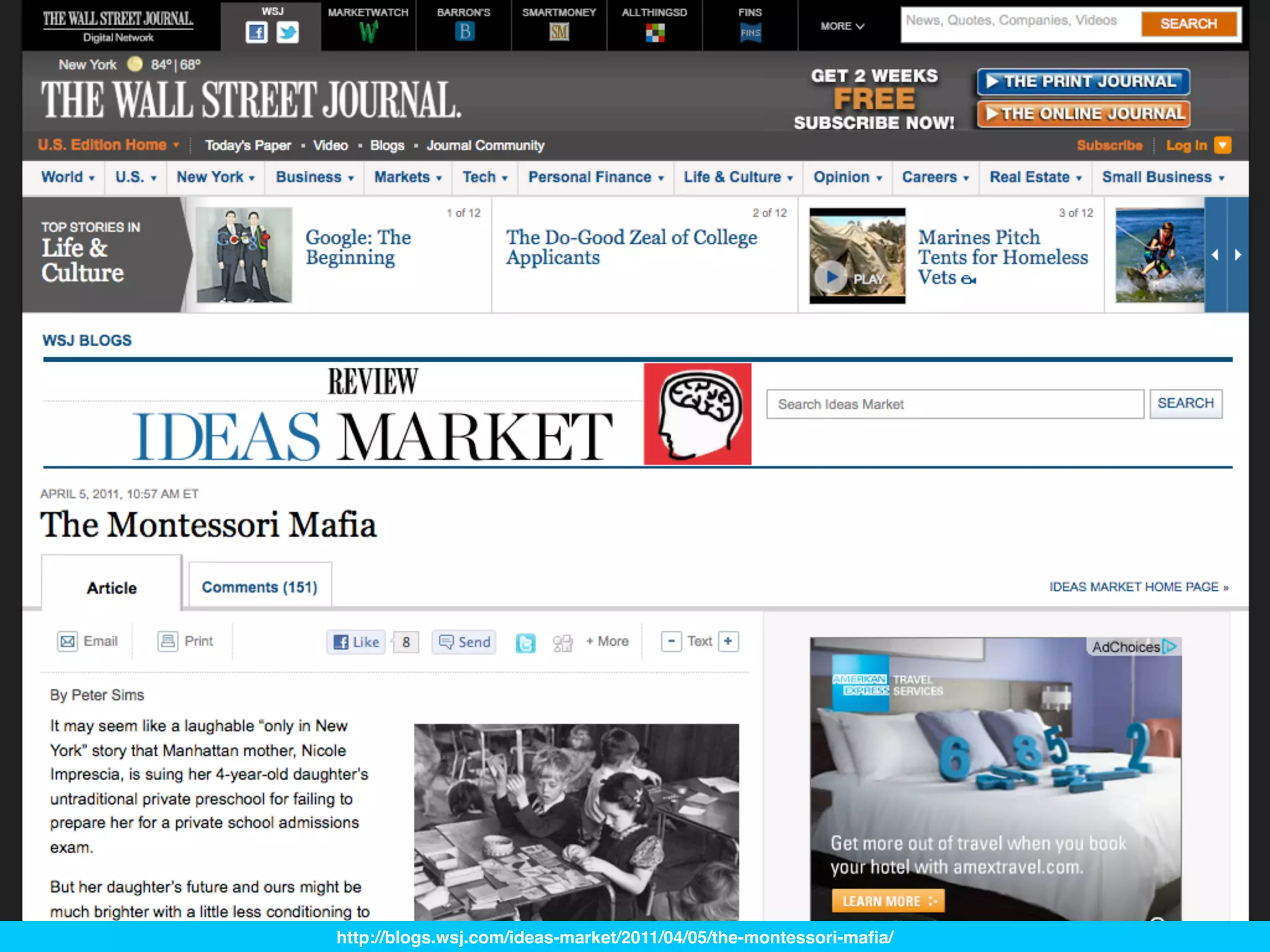Play the Marines Pitch Tents video
This screenshot has width=1270, height=952.
pyautogui.click(x=832, y=277)
